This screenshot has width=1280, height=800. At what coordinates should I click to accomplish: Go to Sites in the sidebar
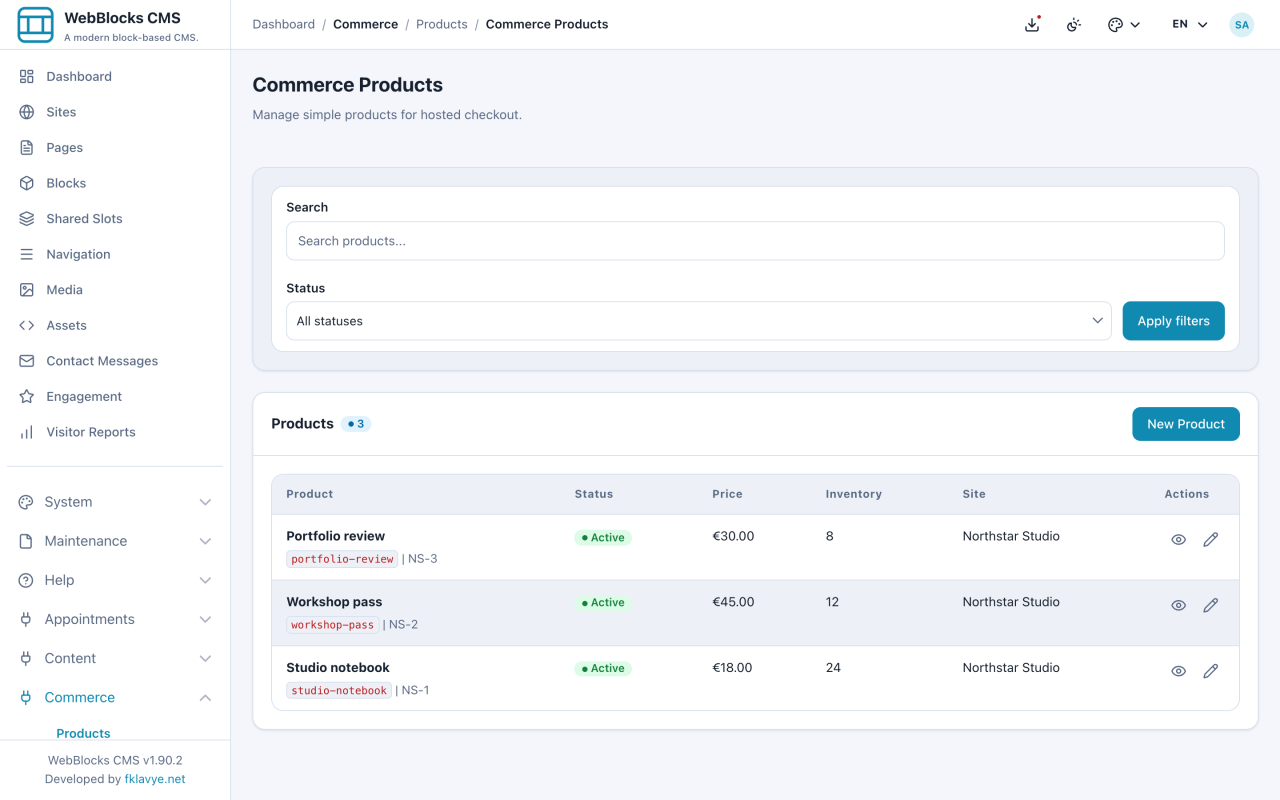115,112
